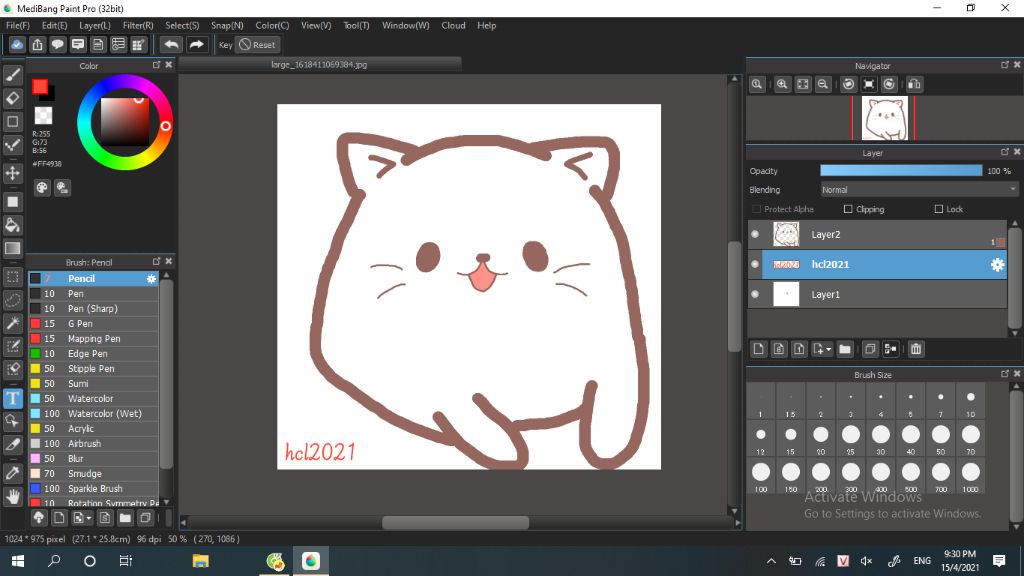Open the Pencil brush settings gear
The width and height of the screenshot is (1024, 576).
point(152,279)
